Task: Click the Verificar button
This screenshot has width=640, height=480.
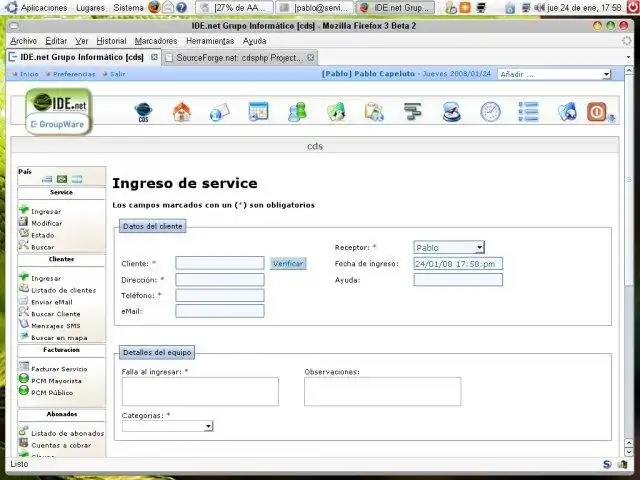Action: click(x=288, y=263)
